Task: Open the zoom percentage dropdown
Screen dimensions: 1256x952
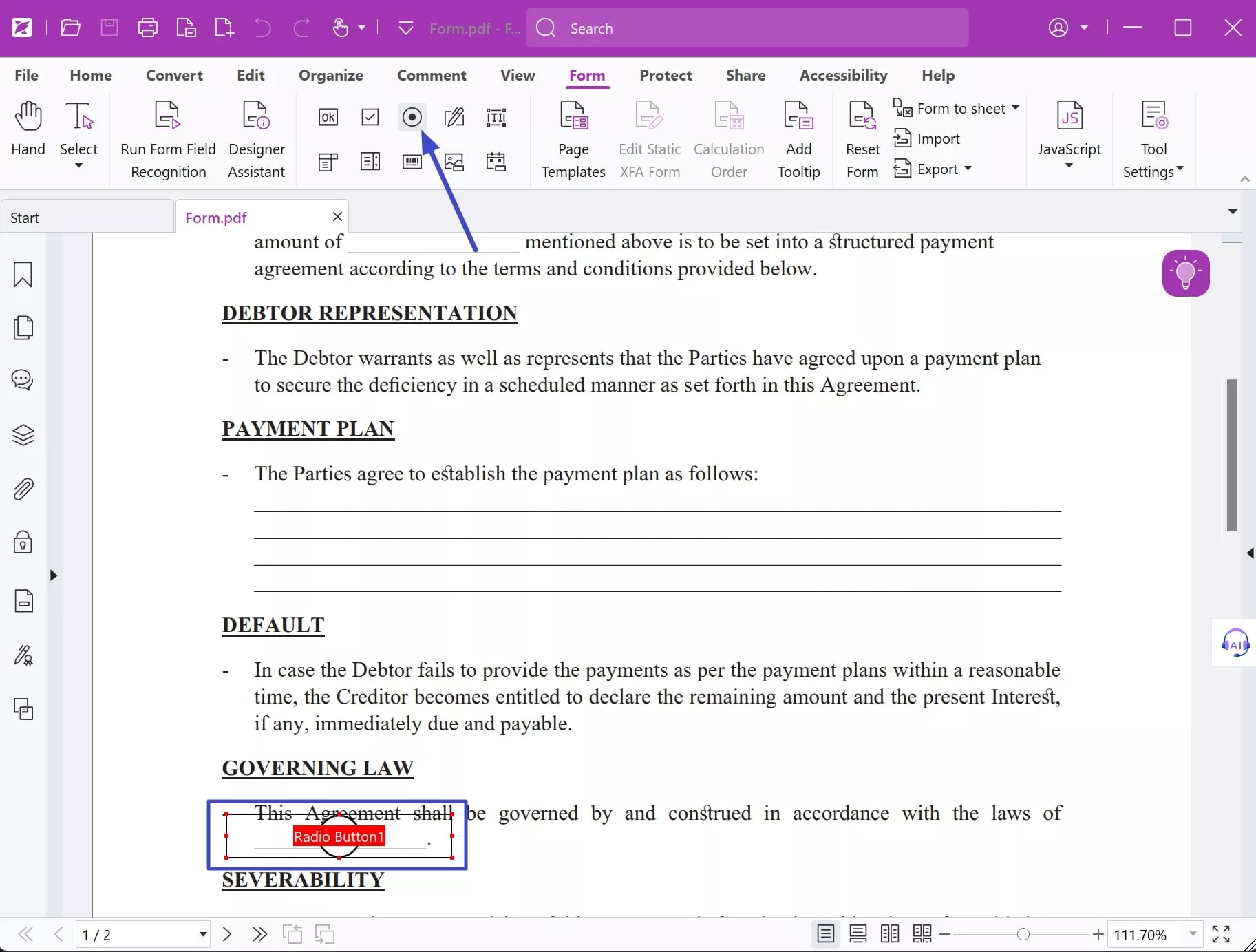Action: pos(1193,934)
